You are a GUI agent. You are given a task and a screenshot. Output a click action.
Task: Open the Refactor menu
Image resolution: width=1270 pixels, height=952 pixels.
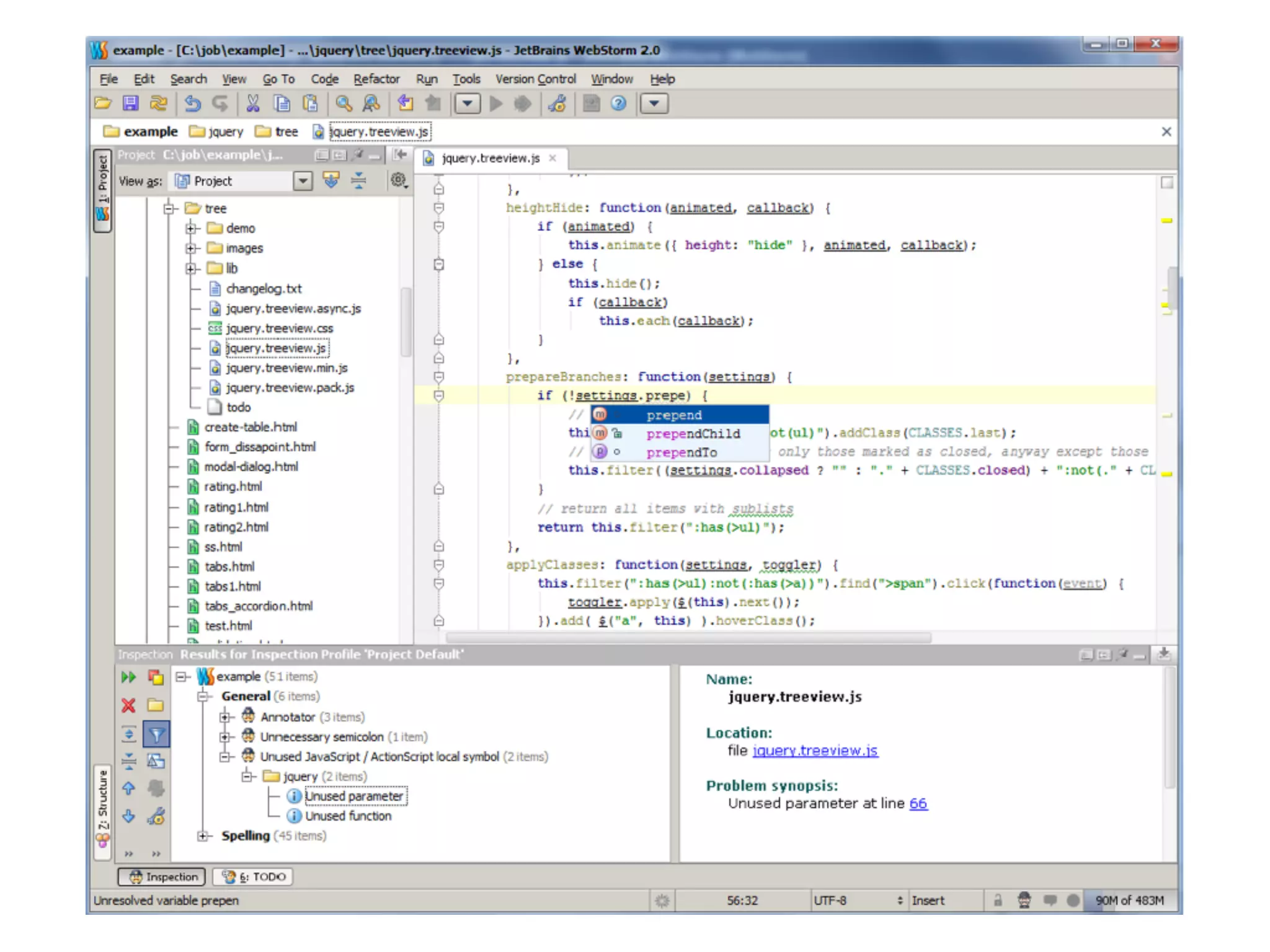(376, 79)
